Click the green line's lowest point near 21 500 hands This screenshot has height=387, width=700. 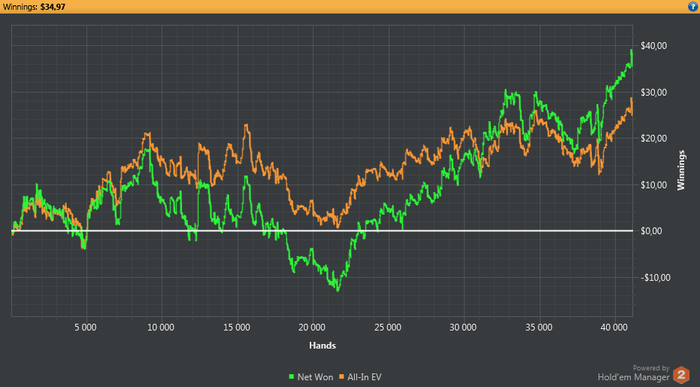pyautogui.click(x=338, y=290)
